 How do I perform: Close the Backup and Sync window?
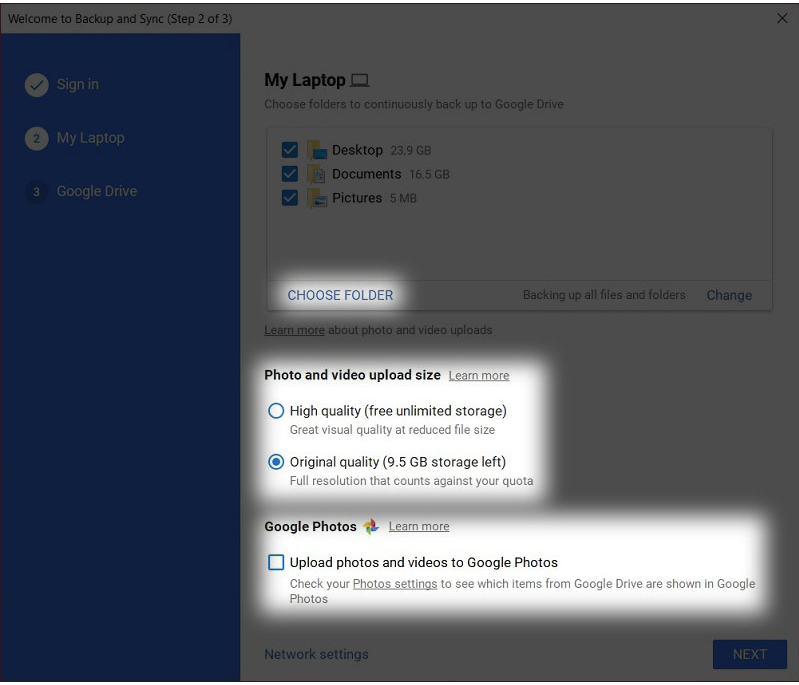click(x=782, y=19)
